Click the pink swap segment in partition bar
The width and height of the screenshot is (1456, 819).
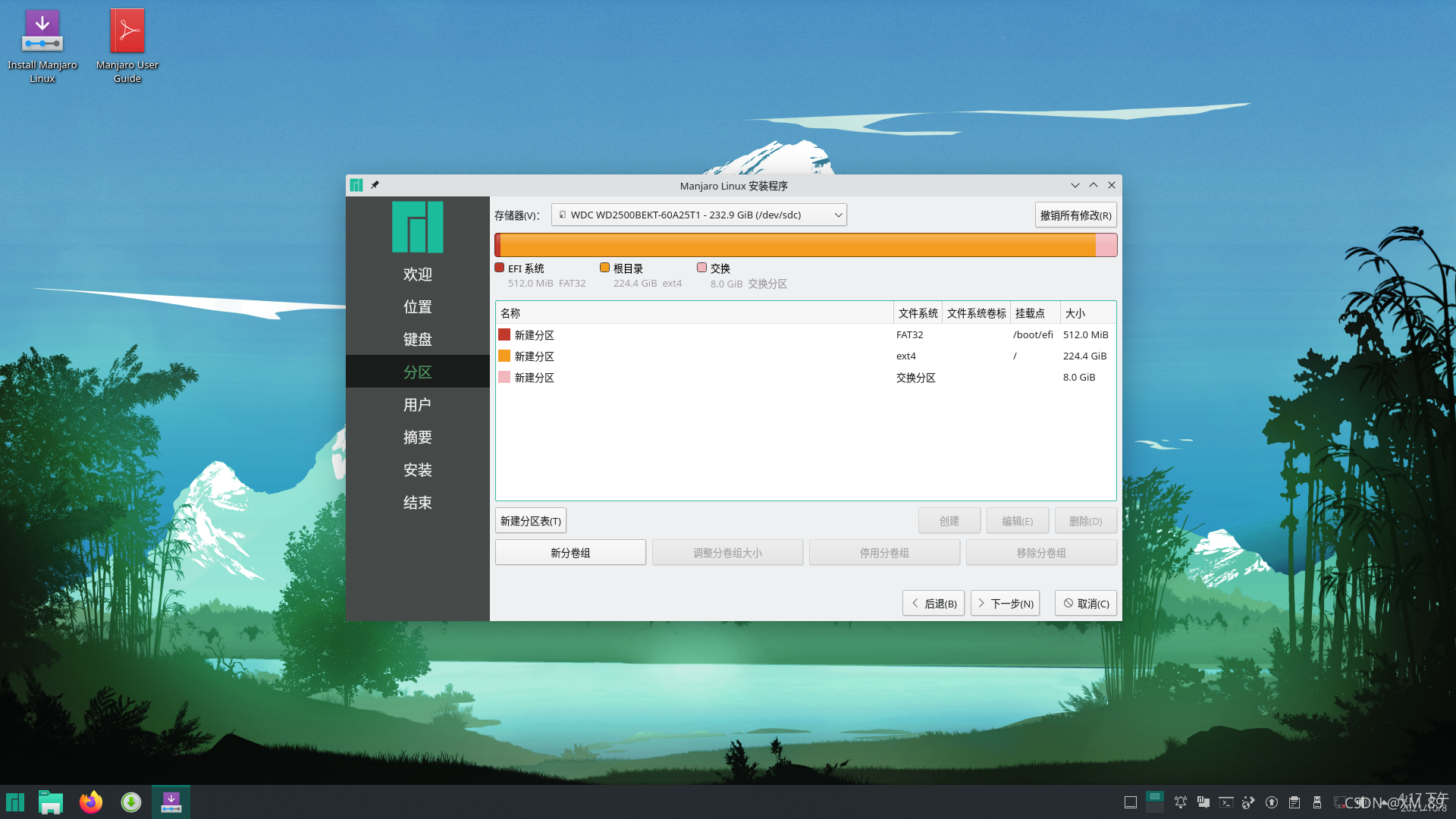(1106, 245)
